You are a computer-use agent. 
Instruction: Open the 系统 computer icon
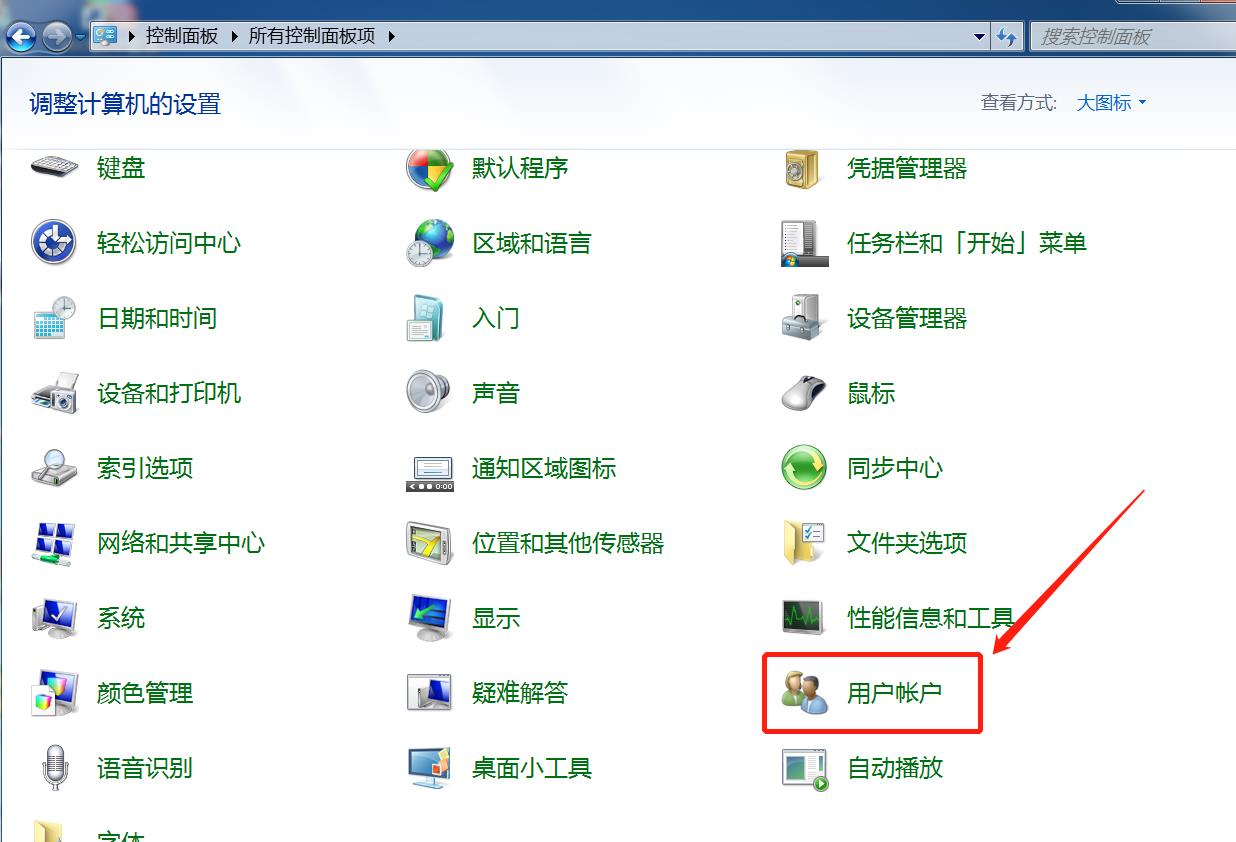[x=54, y=618]
